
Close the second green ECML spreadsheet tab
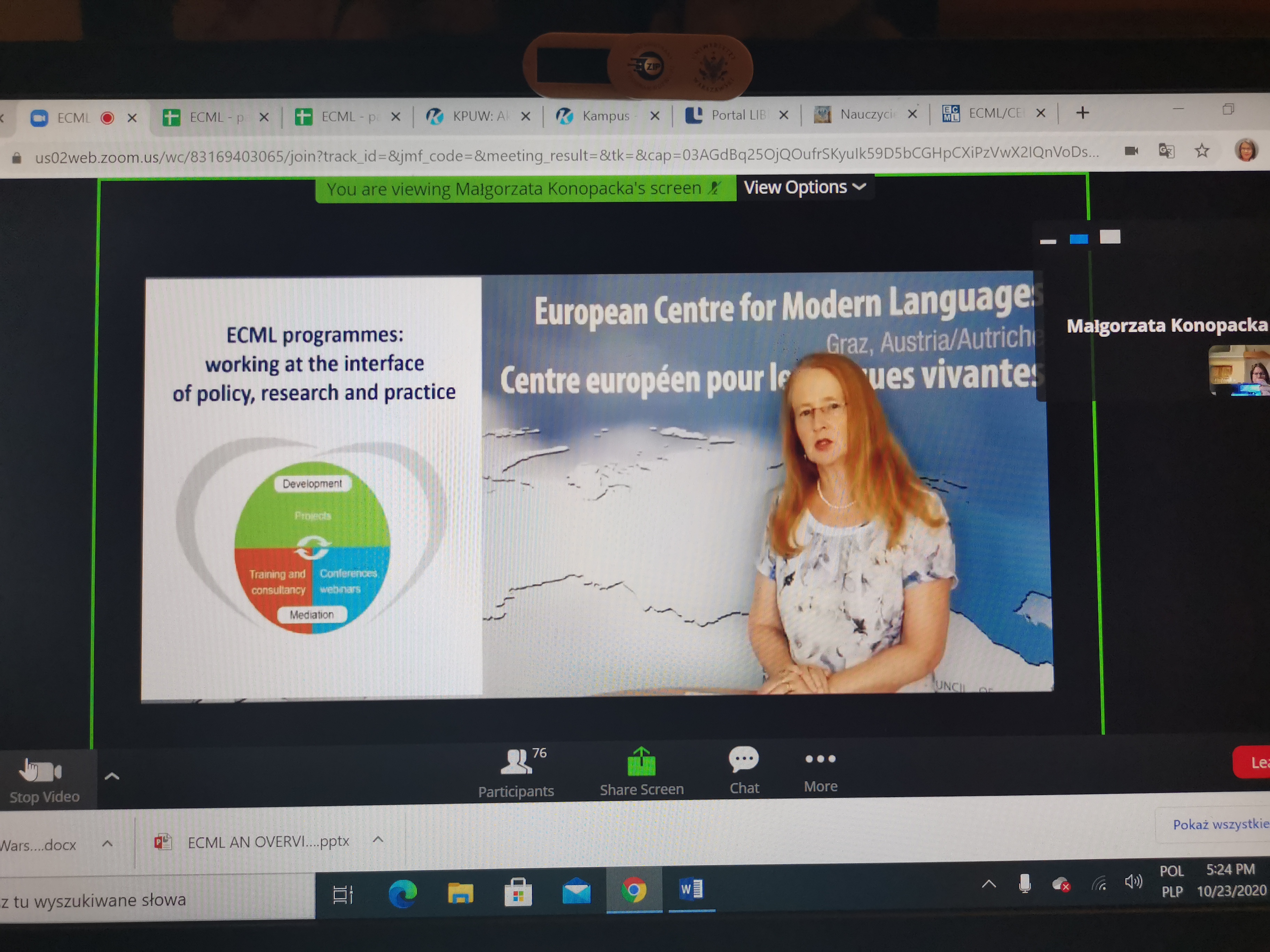[395, 117]
